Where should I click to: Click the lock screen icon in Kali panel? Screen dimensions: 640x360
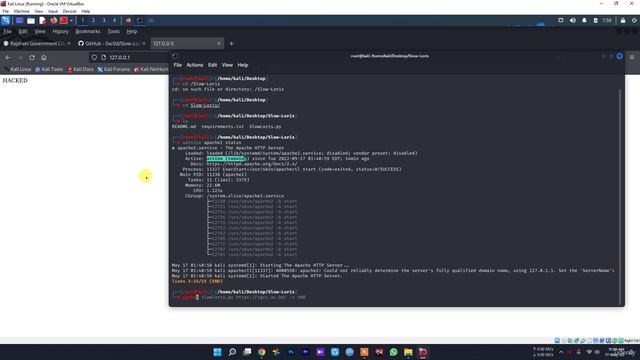point(623,20)
